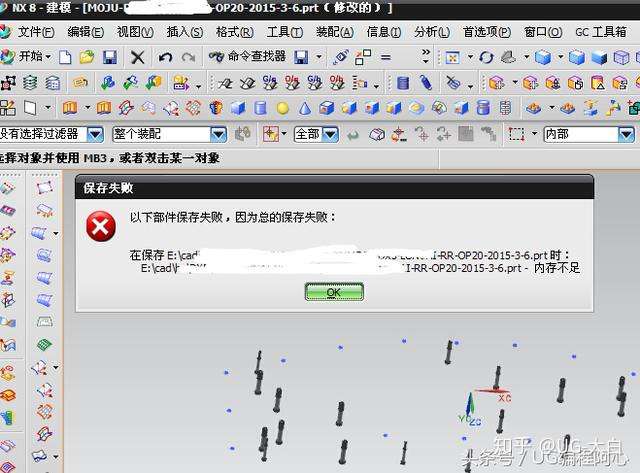Click the XC coordinate axis in viewport
640x473 pixels.
click(x=504, y=397)
